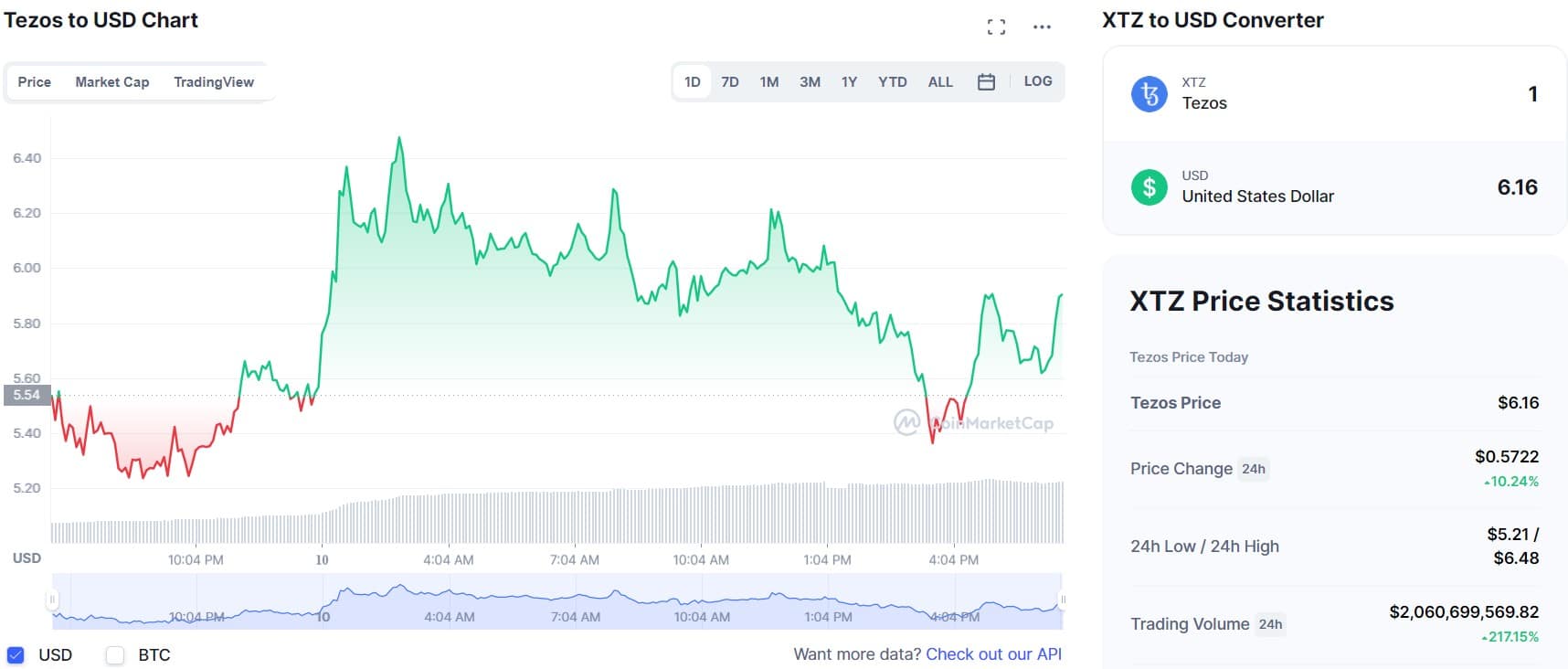Viewport: 1568px width, 669px height.
Task: Click the United States Dollar label
Action: (x=1257, y=196)
